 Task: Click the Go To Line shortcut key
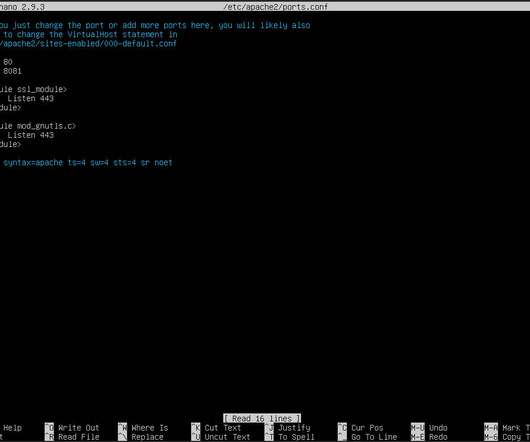point(342,437)
